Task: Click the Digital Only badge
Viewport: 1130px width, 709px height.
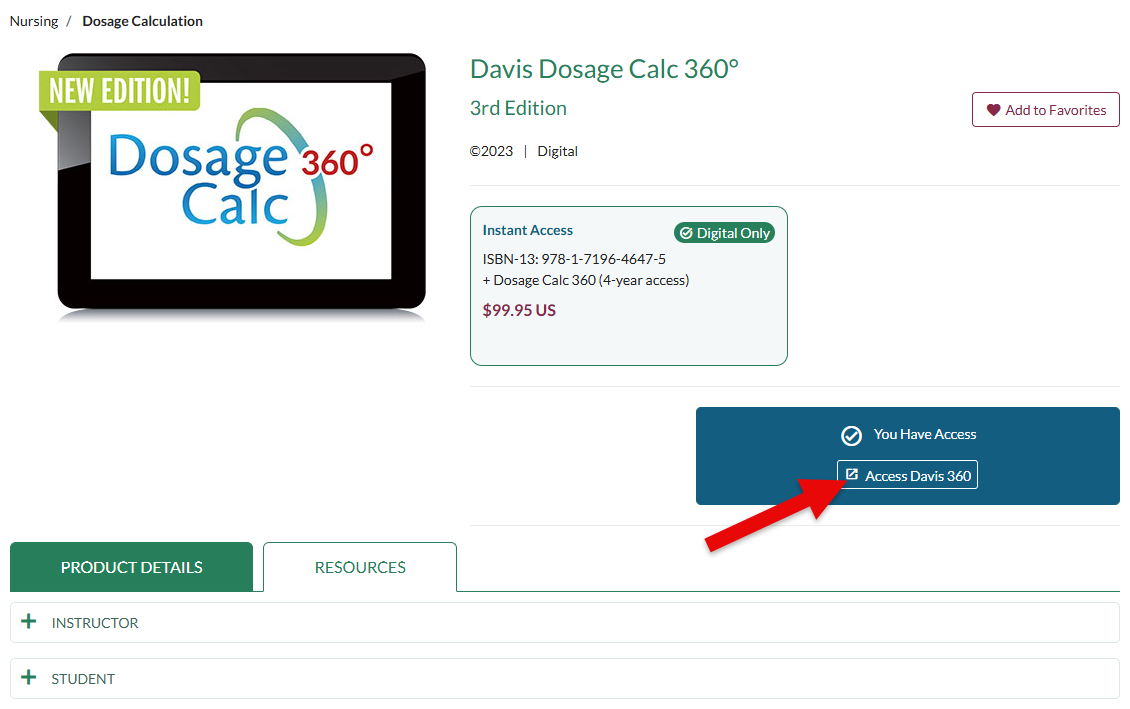Action: click(724, 233)
